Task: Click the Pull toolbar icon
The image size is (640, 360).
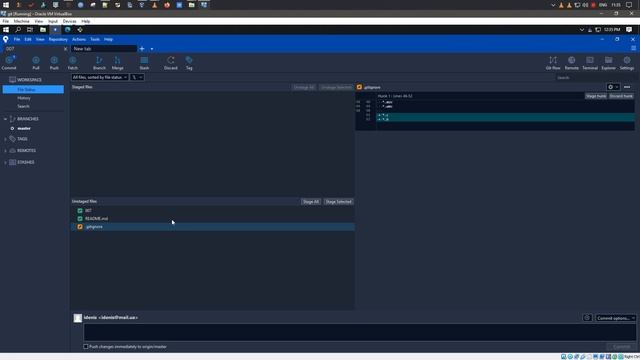Action: (x=36, y=63)
